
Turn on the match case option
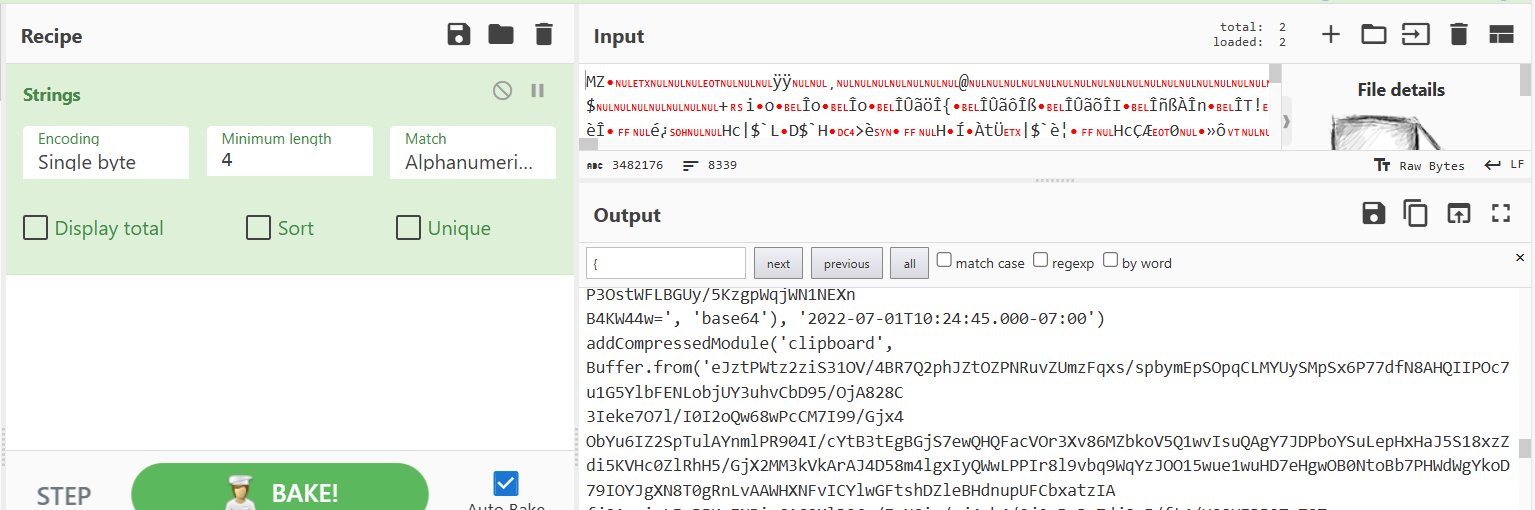click(944, 261)
